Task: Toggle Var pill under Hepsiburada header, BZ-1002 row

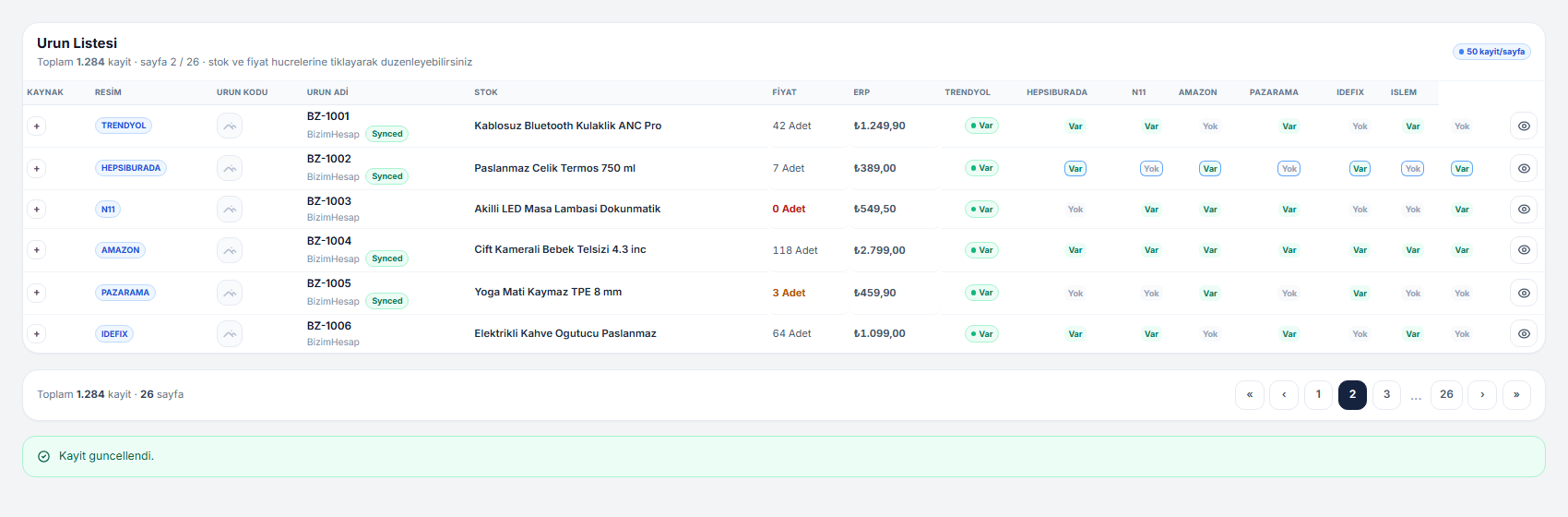Action: 1075,168
